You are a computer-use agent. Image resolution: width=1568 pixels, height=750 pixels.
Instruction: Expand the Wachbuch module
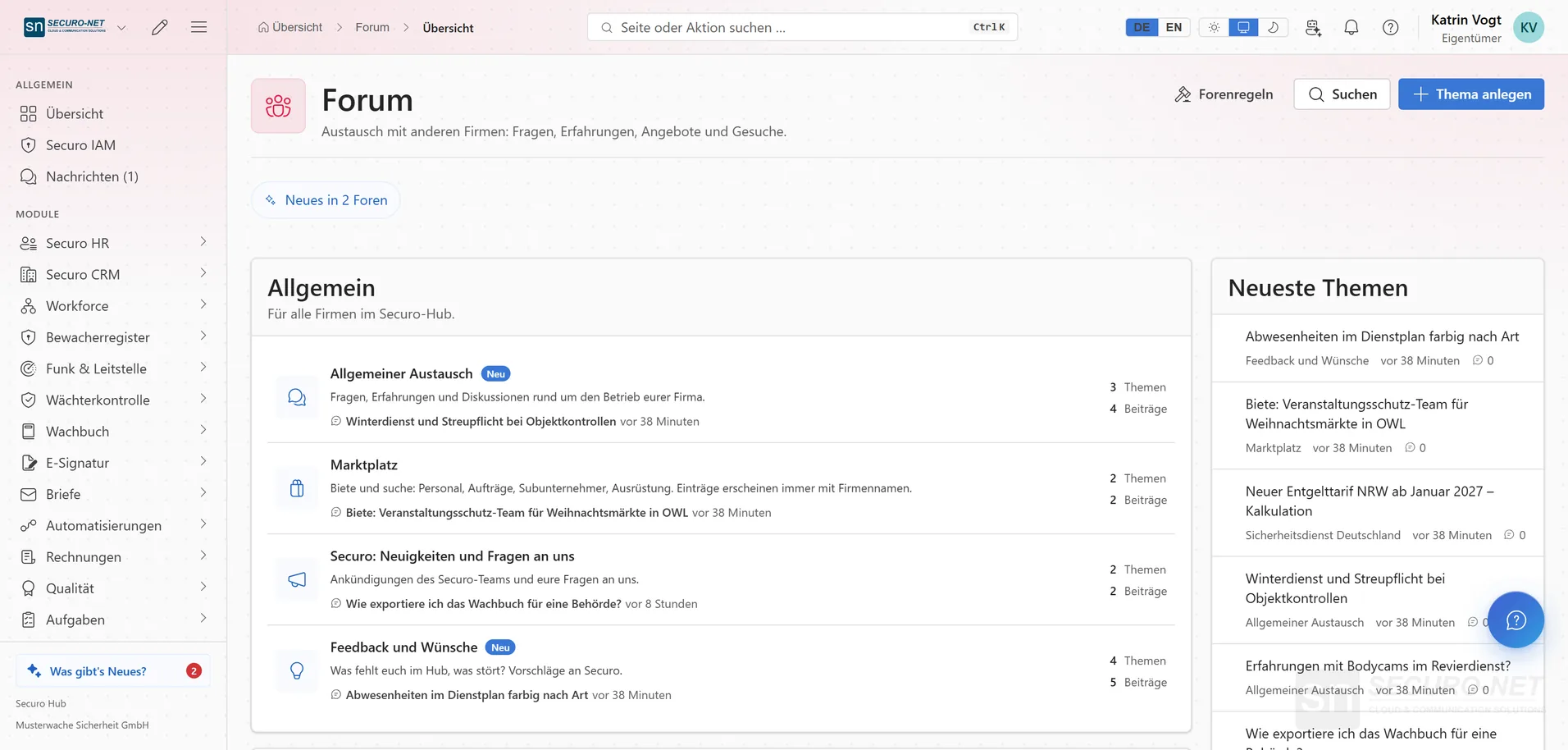pos(203,430)
